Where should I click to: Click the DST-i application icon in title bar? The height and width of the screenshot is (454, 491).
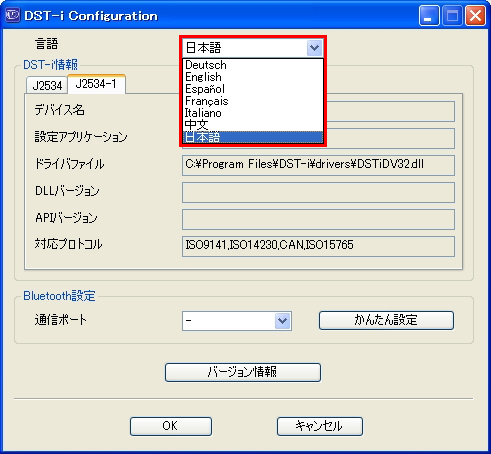coord(12,15)
